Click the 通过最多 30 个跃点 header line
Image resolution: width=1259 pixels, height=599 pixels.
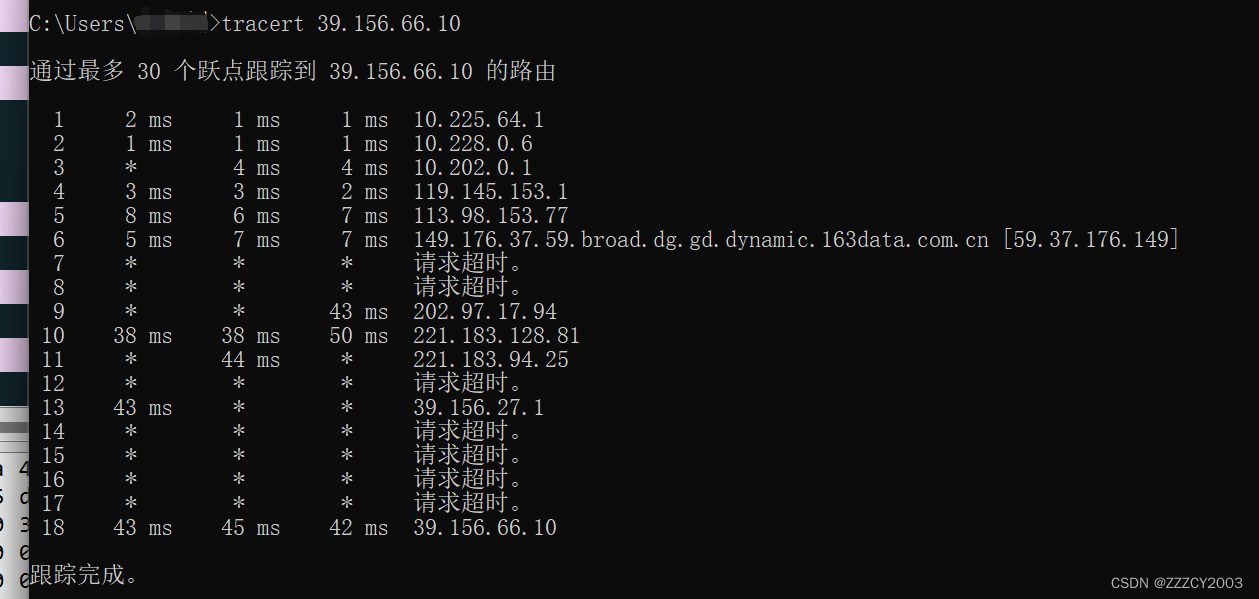[x=292, y=72]
